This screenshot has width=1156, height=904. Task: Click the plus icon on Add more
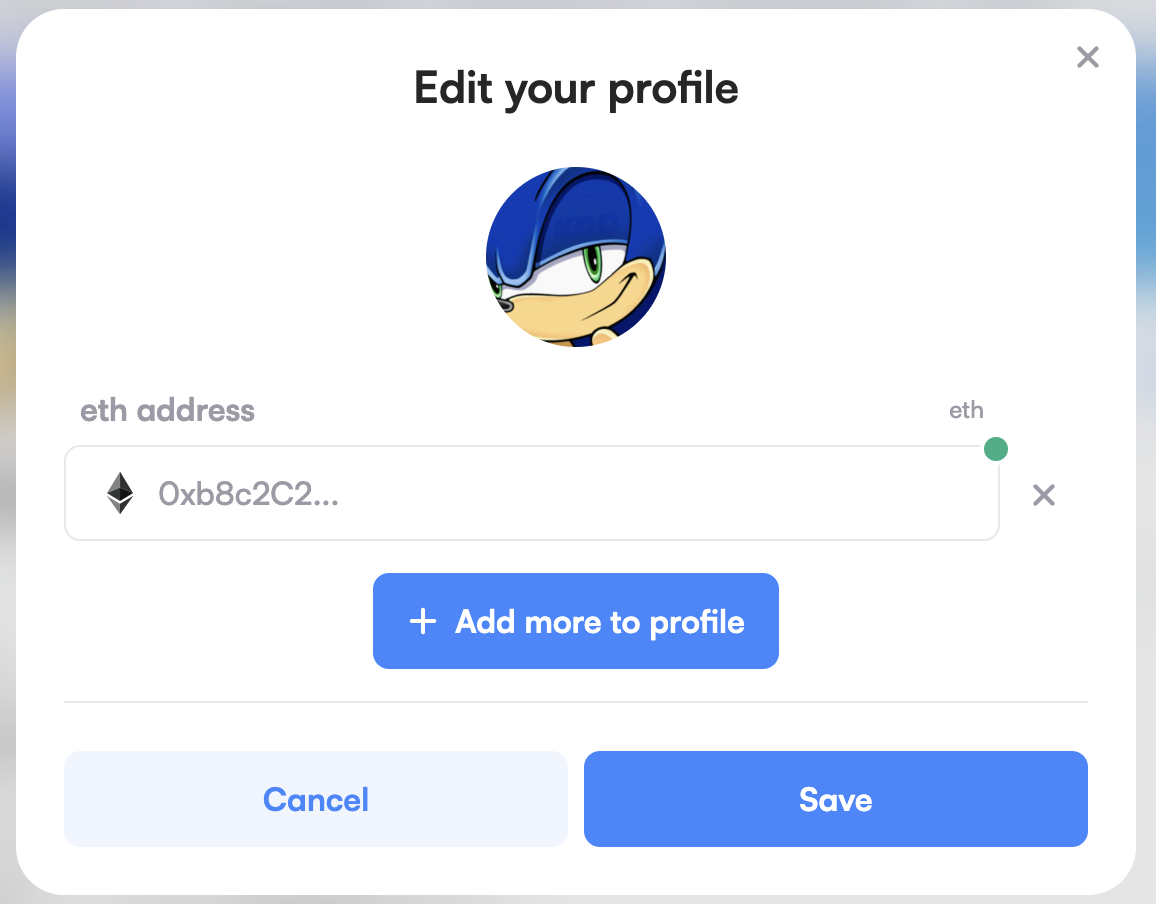coord(423,622)
